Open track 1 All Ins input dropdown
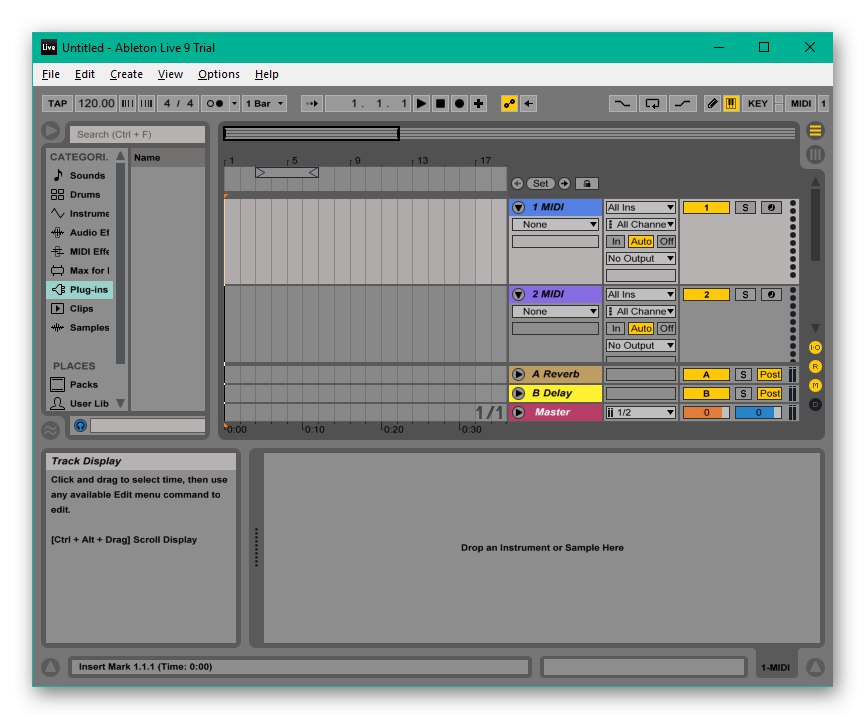Viewport: 865px width, 719px height. pyautogui.click(x=640, y=207)
